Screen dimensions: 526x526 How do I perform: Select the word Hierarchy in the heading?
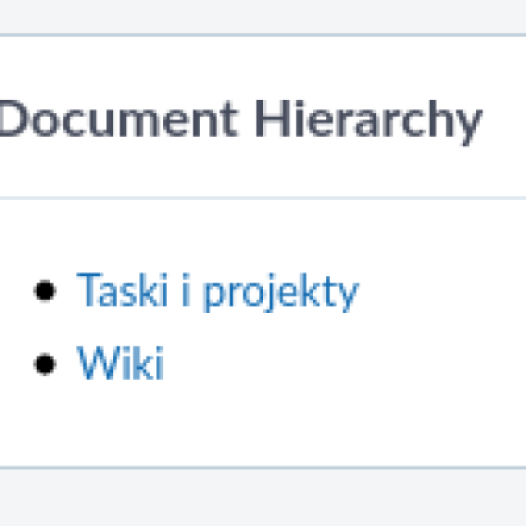tap(369, 121)
